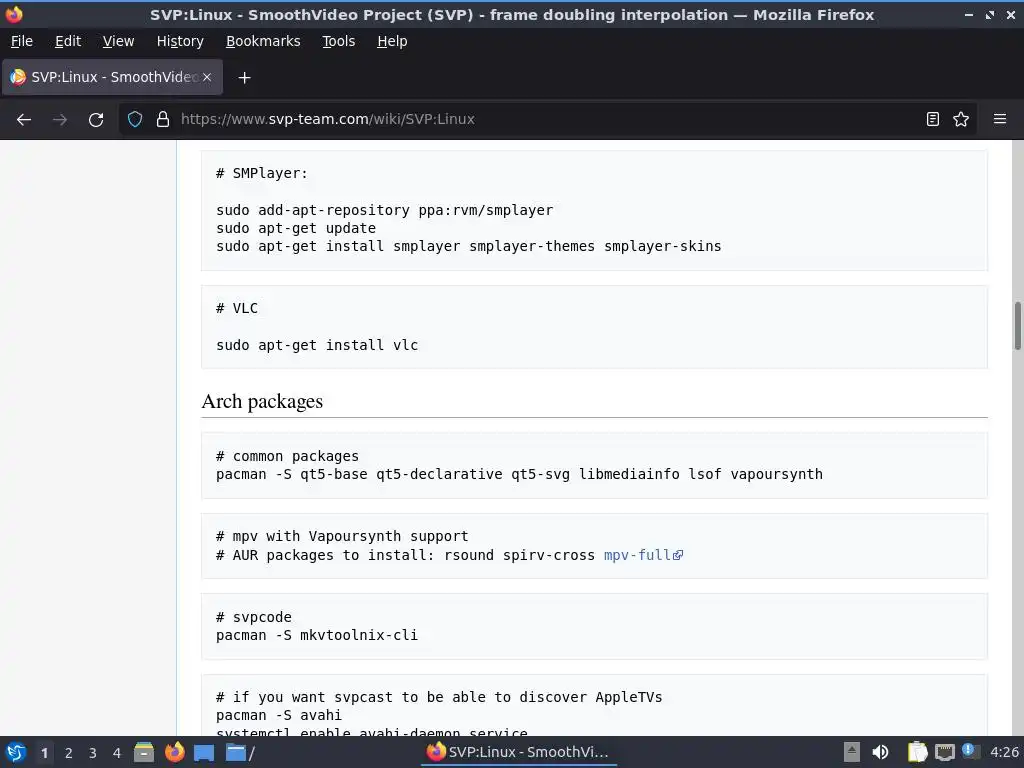Maximize the Firefox window
Viewport: 1024px width, 768px height.
(x=990, y=15)
